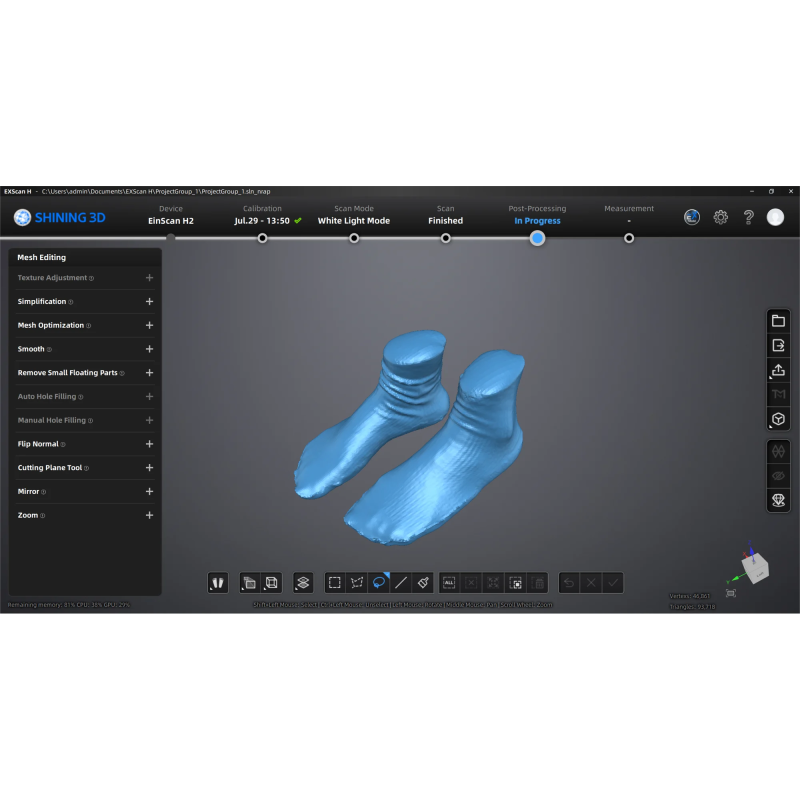
Task: Click the 3D hexagon cube icon
Action: 778,419
